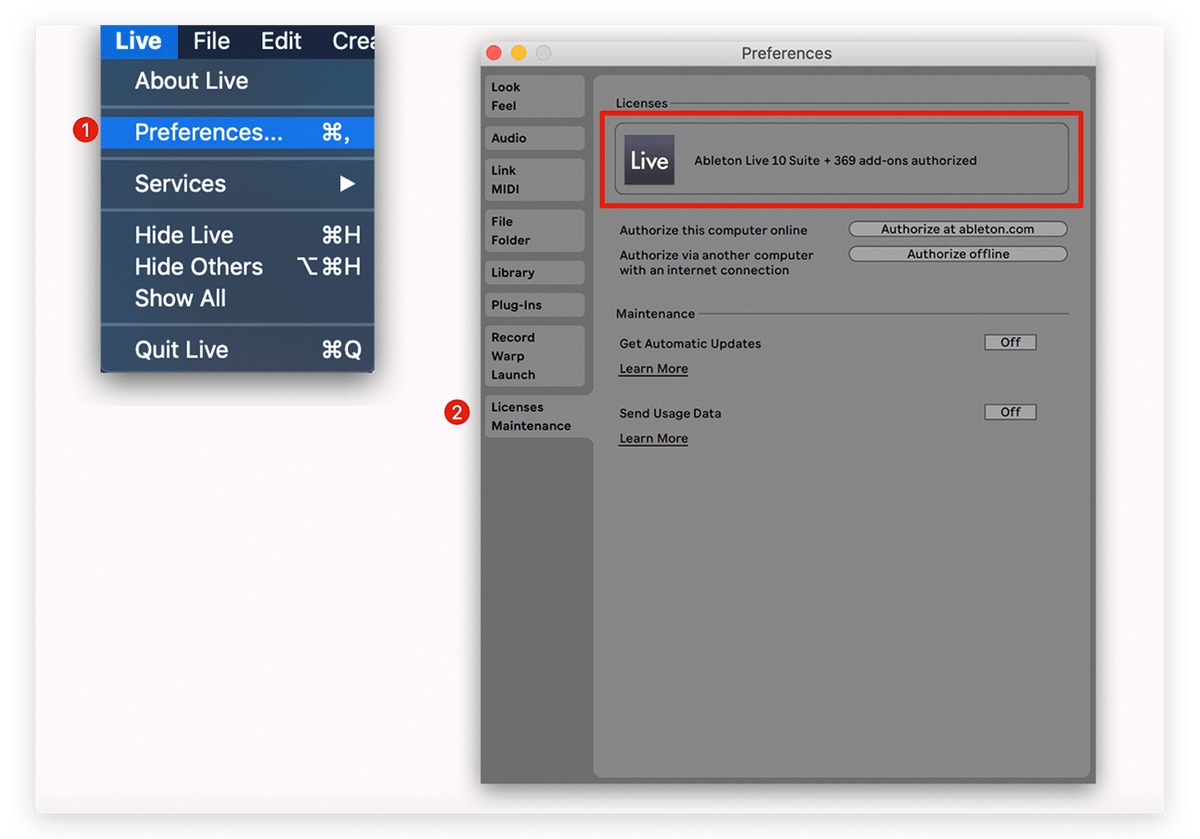Choose Hide Live menu item

click(237, 235)
